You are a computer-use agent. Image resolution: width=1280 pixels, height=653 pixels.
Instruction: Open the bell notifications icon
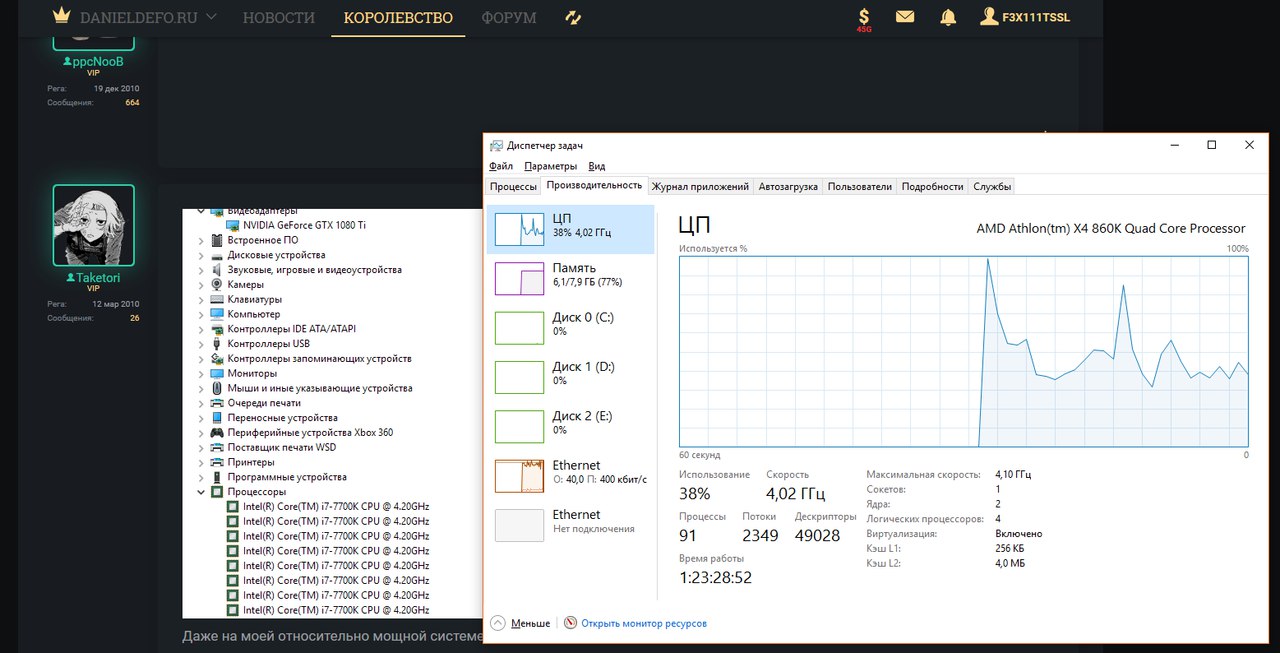pos(947,17)
